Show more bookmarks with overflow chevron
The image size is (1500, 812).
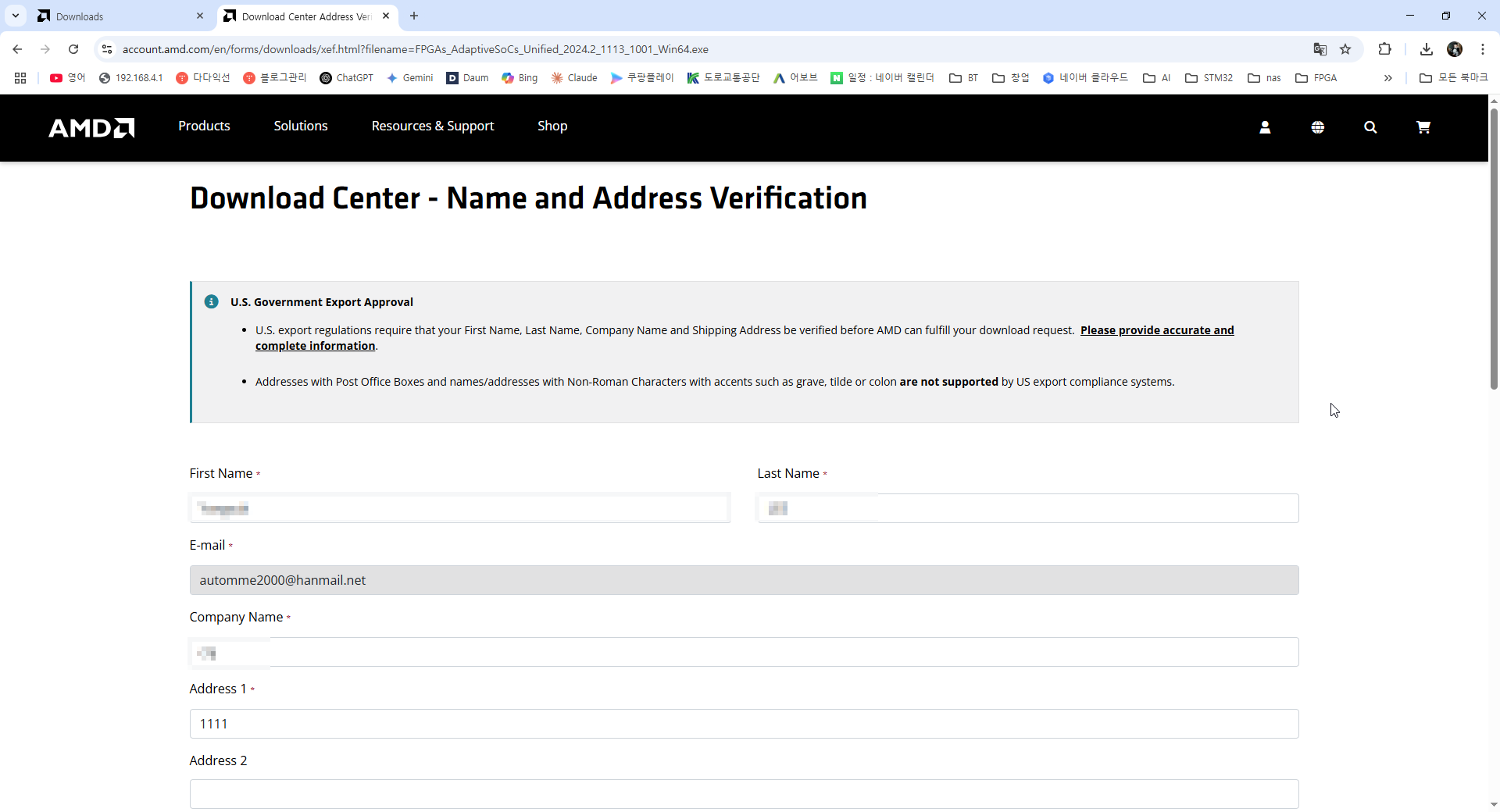1388,78
